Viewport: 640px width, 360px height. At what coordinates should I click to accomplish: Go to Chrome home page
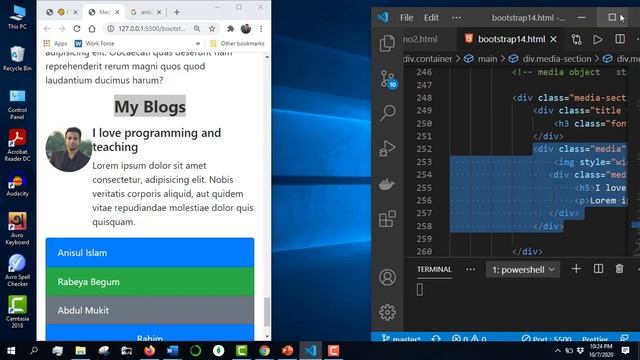click(x=92, y=29)
